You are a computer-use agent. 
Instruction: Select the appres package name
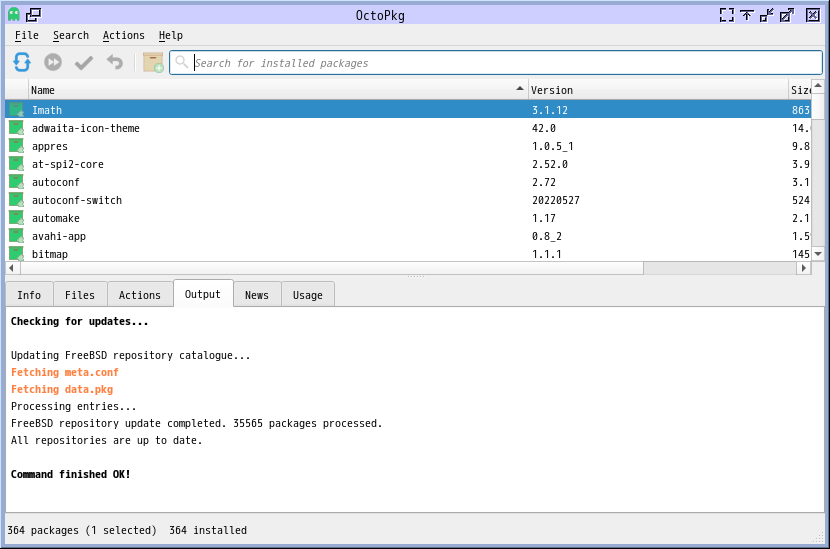click(50, 146)
